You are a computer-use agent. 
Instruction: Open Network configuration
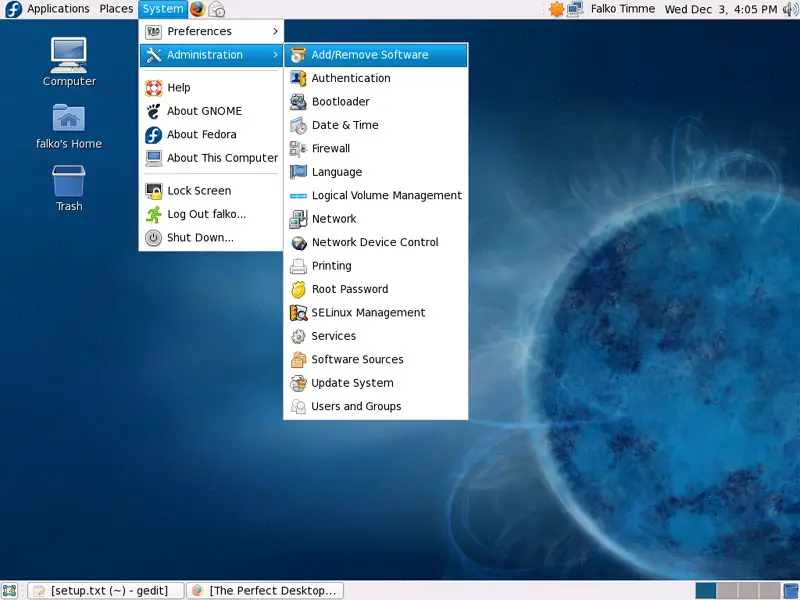pyautogui.click(x=376, y=219)
